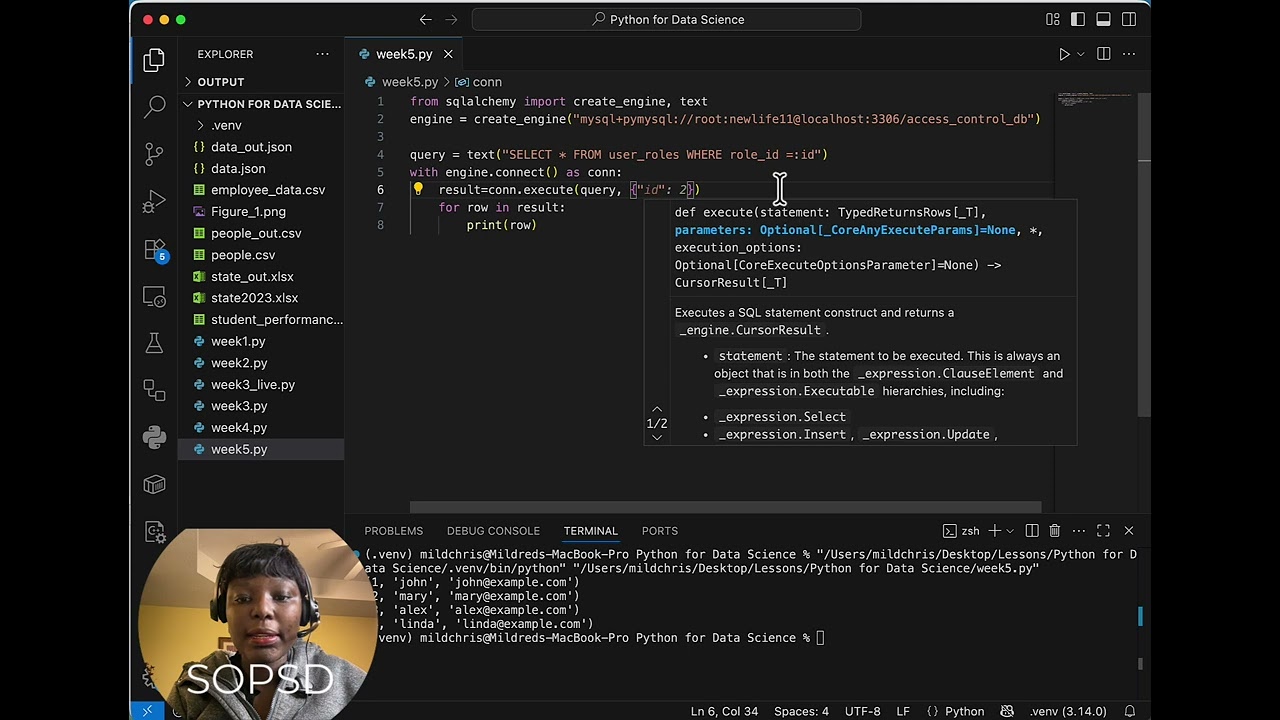Click the Customize Layout icon in title bar
The width and height of the screenshot is (1280, 720).
tap(1053, 19)
